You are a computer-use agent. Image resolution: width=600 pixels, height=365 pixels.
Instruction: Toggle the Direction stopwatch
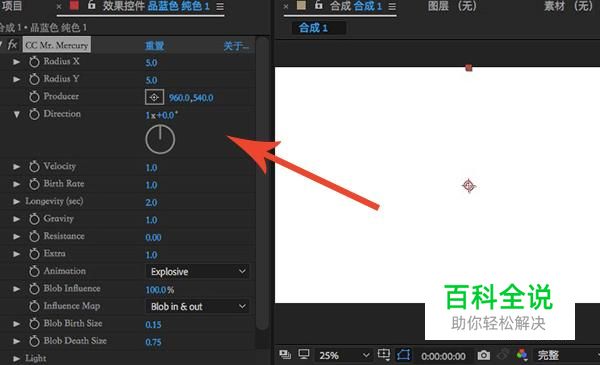point(34,114)
